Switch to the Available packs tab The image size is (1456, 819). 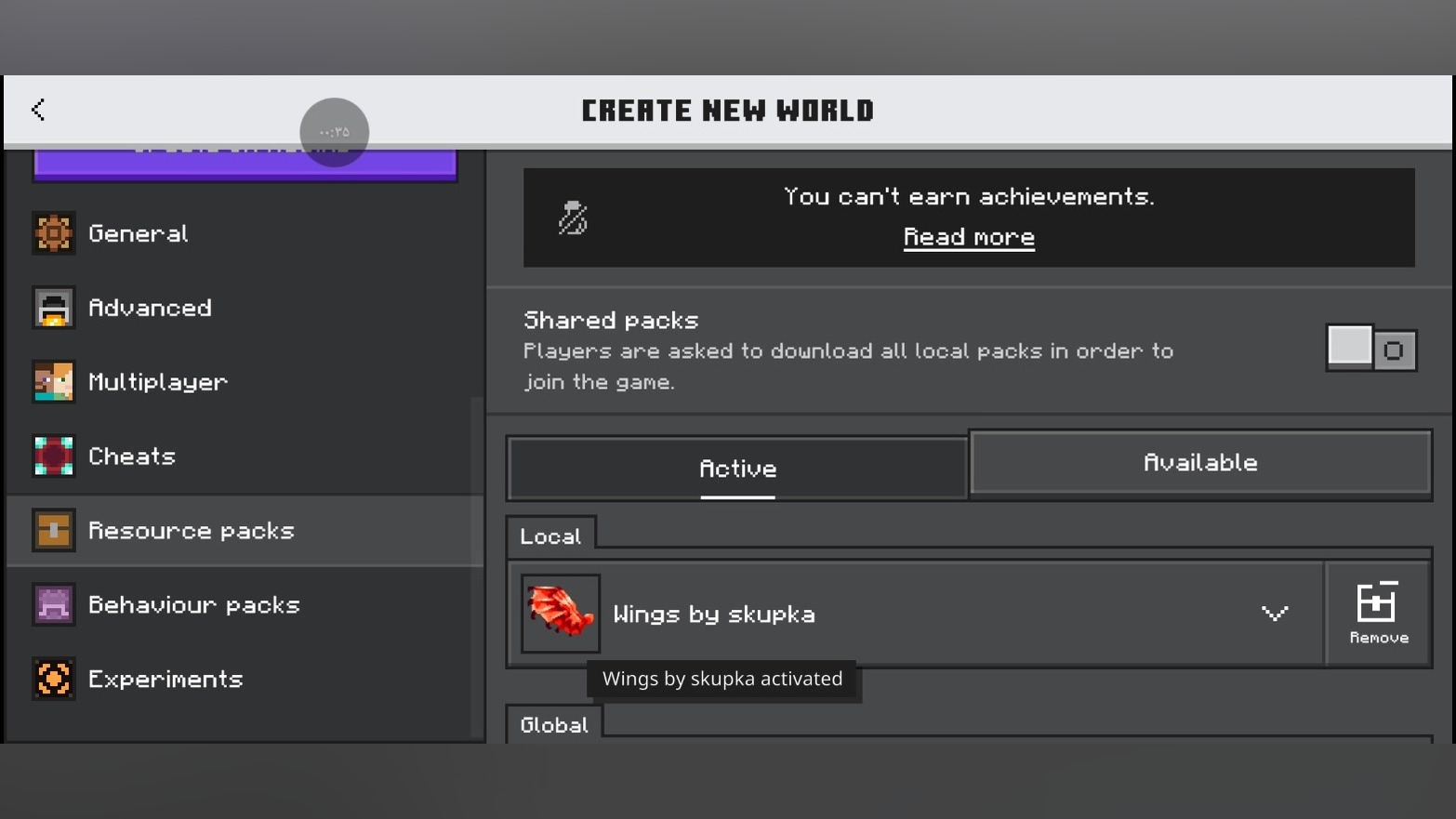click(1200, 462)
